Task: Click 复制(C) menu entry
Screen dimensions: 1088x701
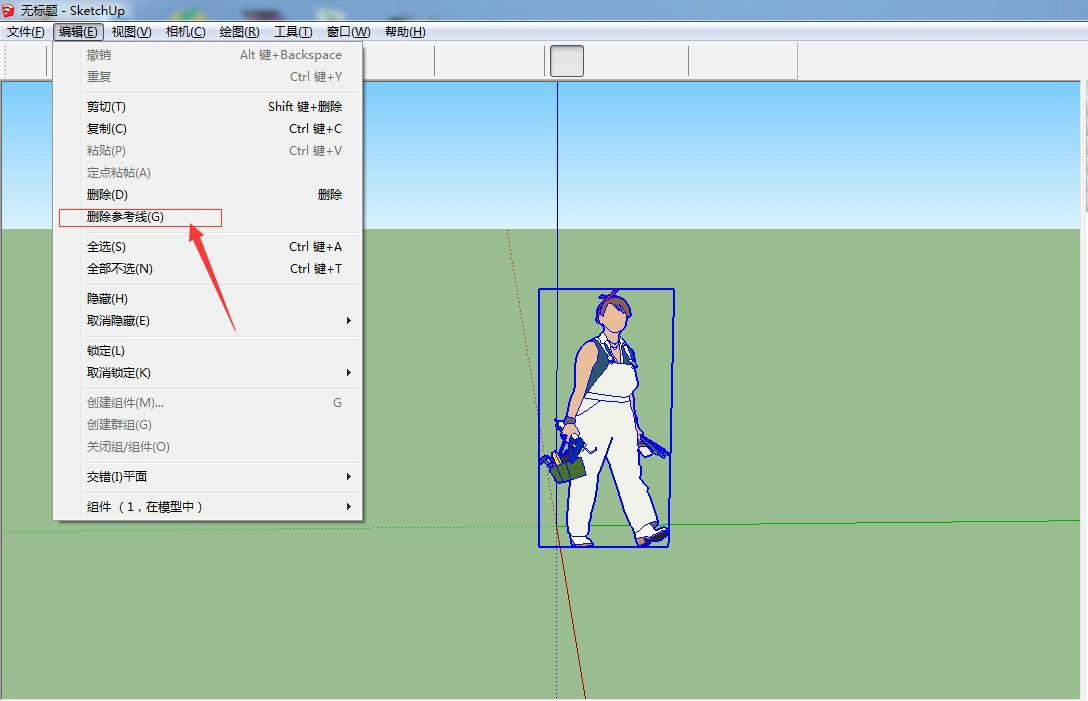Action: tap(107, 129)
